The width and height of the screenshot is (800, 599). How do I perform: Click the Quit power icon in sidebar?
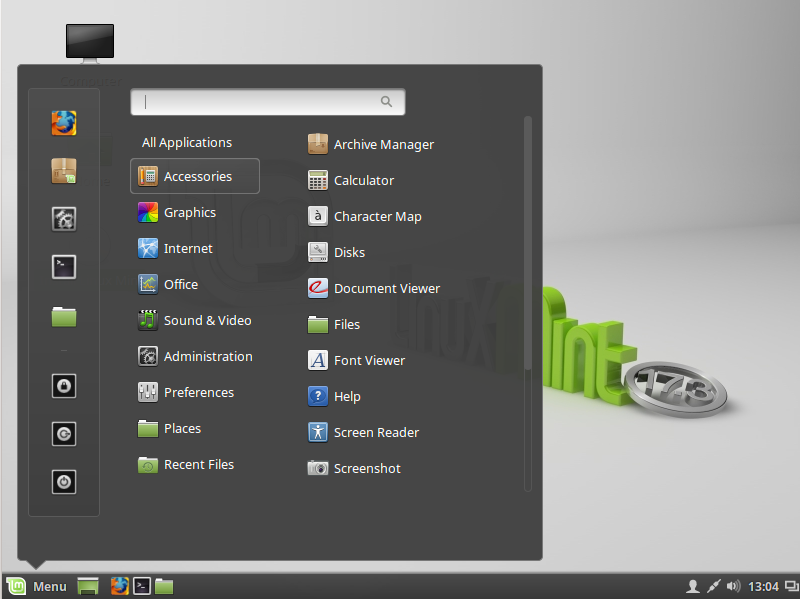pyautogui.click(x=64, y=482)
